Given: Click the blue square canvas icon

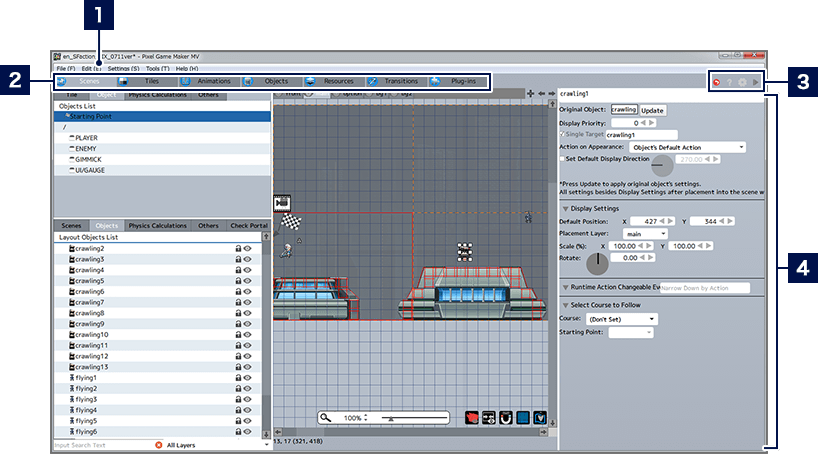Looking at the screenshot, I should (x=523, y=418).
